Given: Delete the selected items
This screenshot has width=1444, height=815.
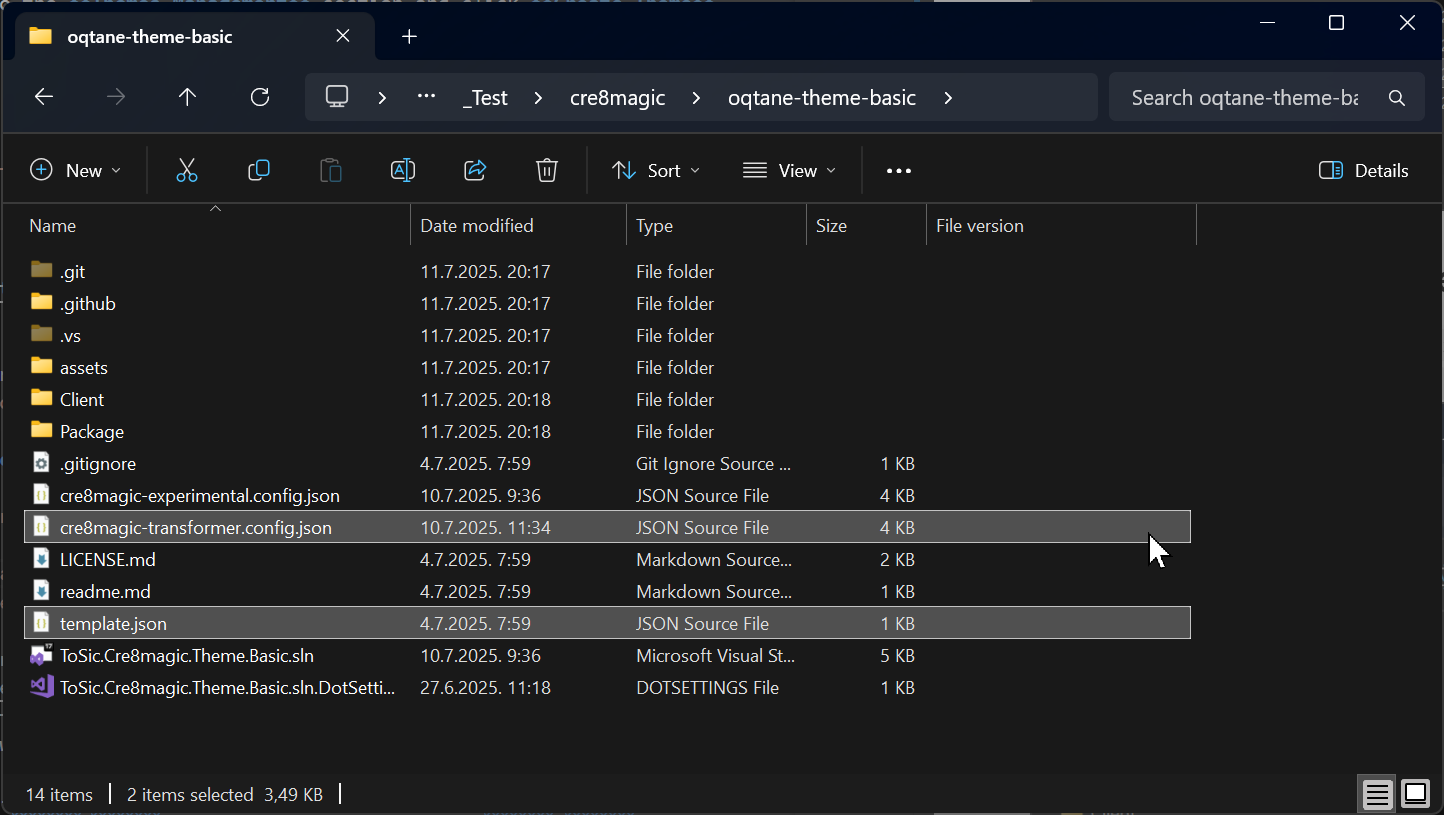Looking at the screenshot, I should pos(547,170).
